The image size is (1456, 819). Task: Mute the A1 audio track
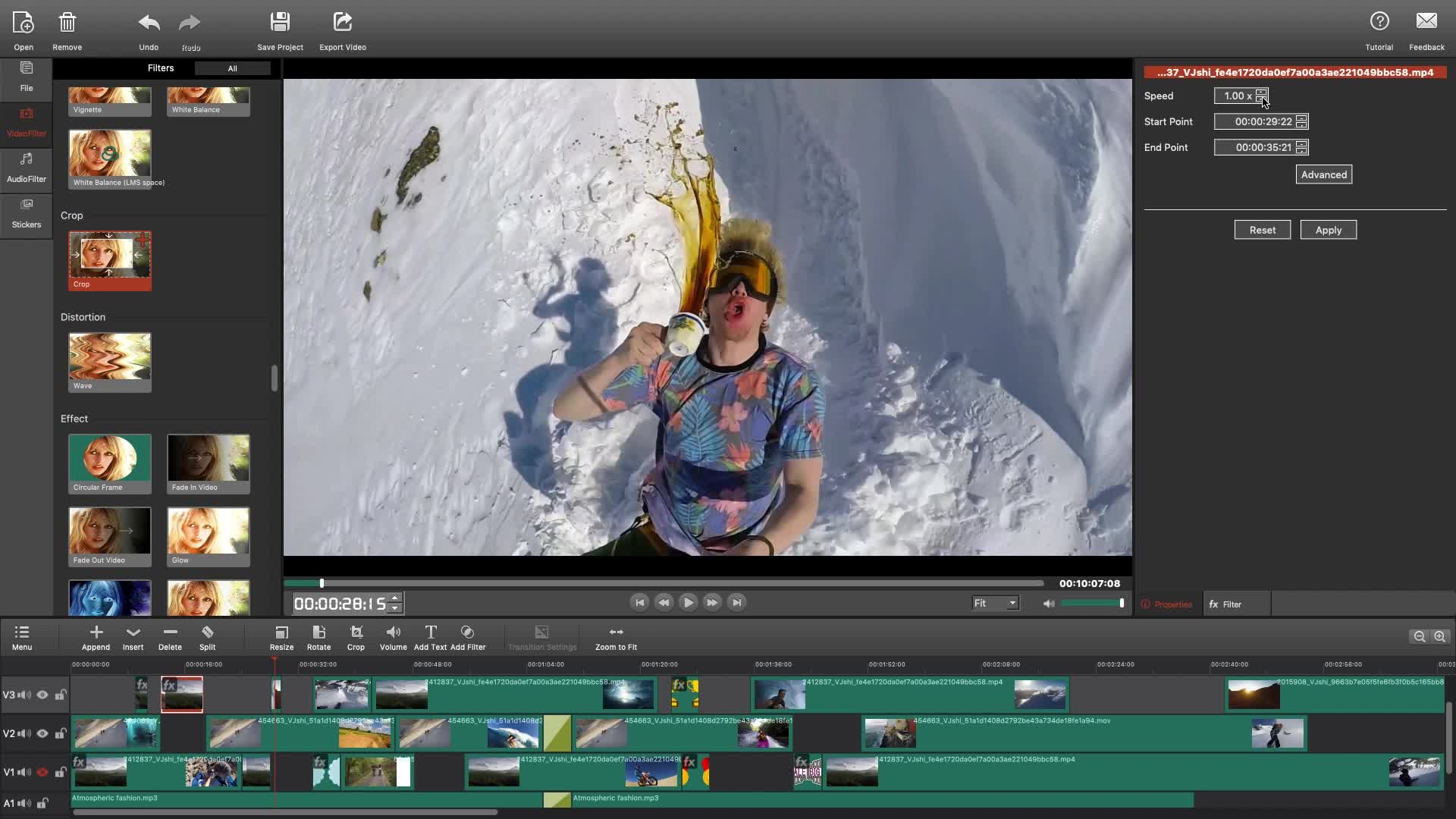pyautogui.click(x=24, y=803)
